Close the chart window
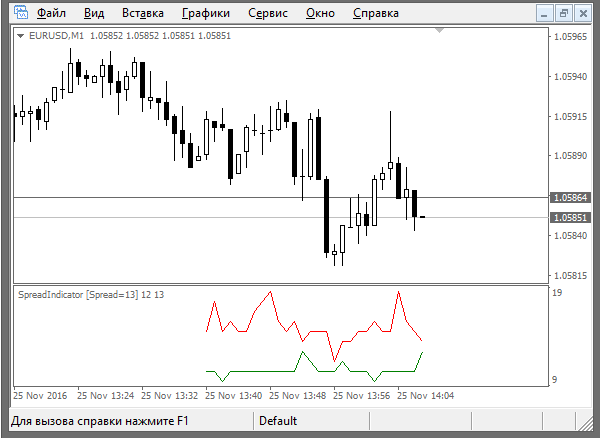The image size is (600, 438). point(583,14)
